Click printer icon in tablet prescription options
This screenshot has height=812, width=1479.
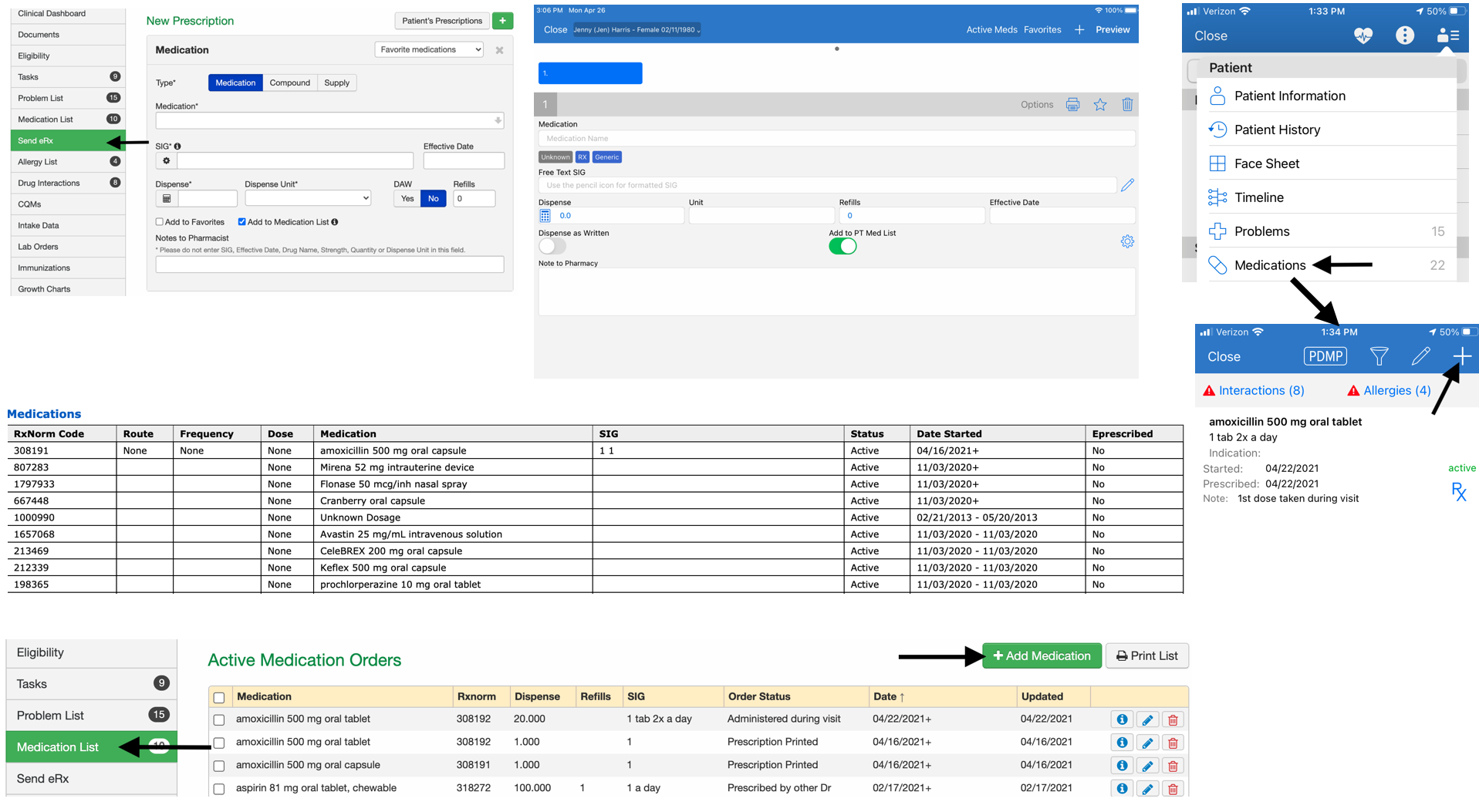[x=1072, y=105]
